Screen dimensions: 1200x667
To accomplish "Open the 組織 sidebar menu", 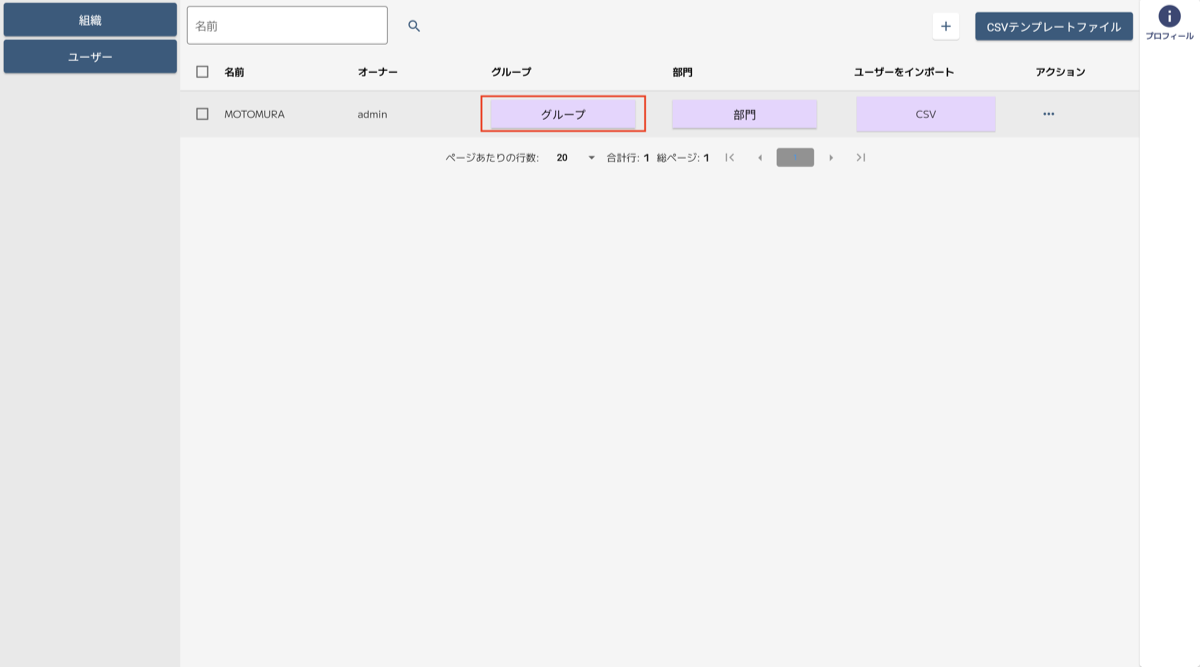I will [90, 20].
